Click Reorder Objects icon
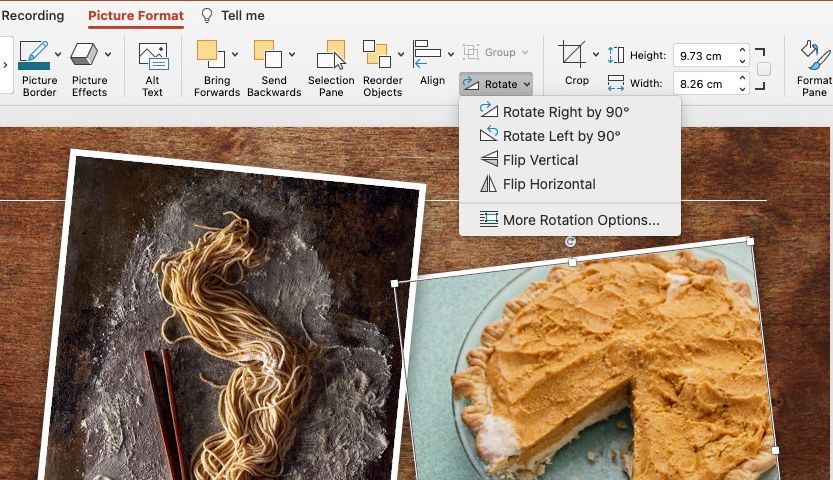The height and width of the screenshot is (480, 833). click(377, 55)
